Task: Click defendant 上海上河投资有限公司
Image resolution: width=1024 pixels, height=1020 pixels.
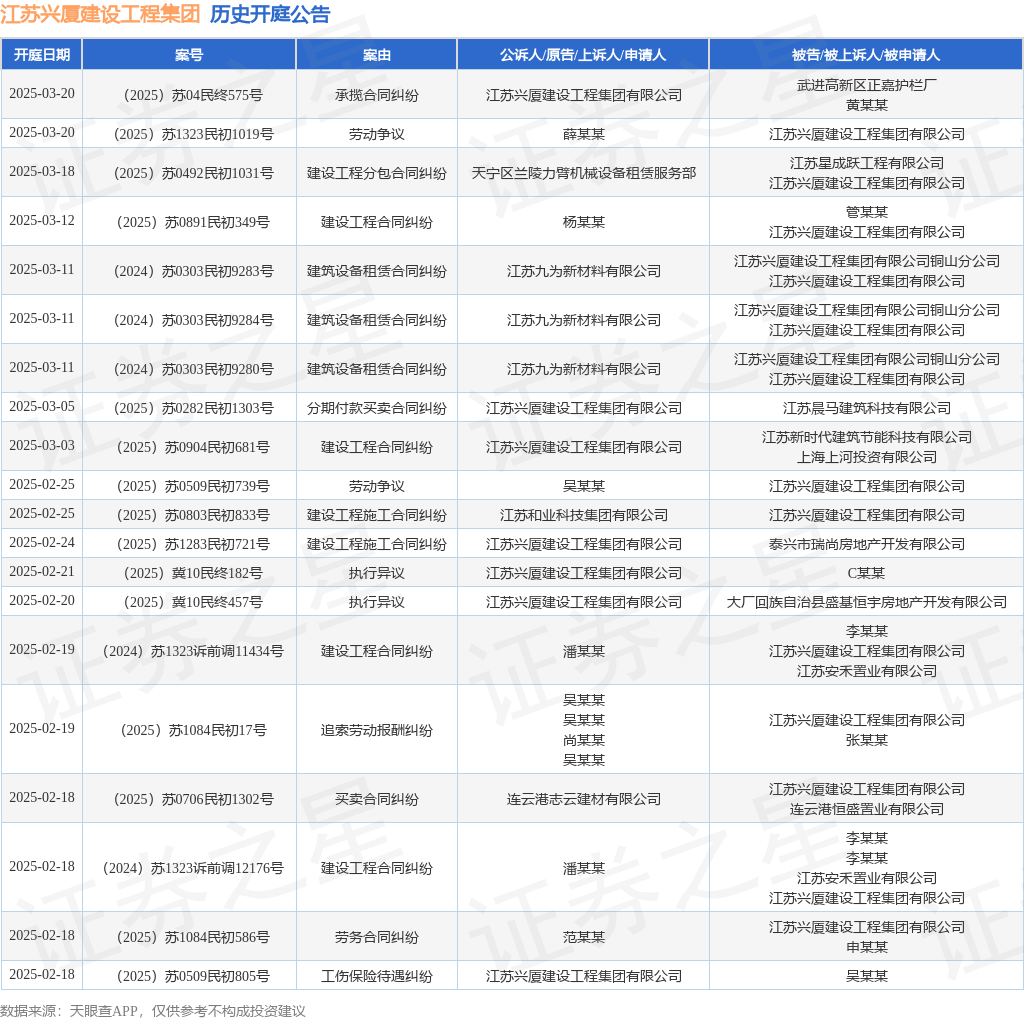Action: pyautogui.click(x=867, y=458)
